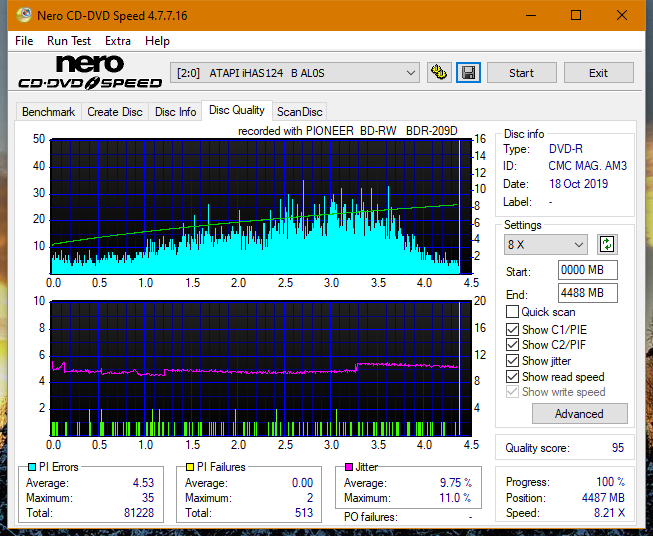Click the Progress 100 % value
Viewport: 653px width, 536px height.
point(610,482)
